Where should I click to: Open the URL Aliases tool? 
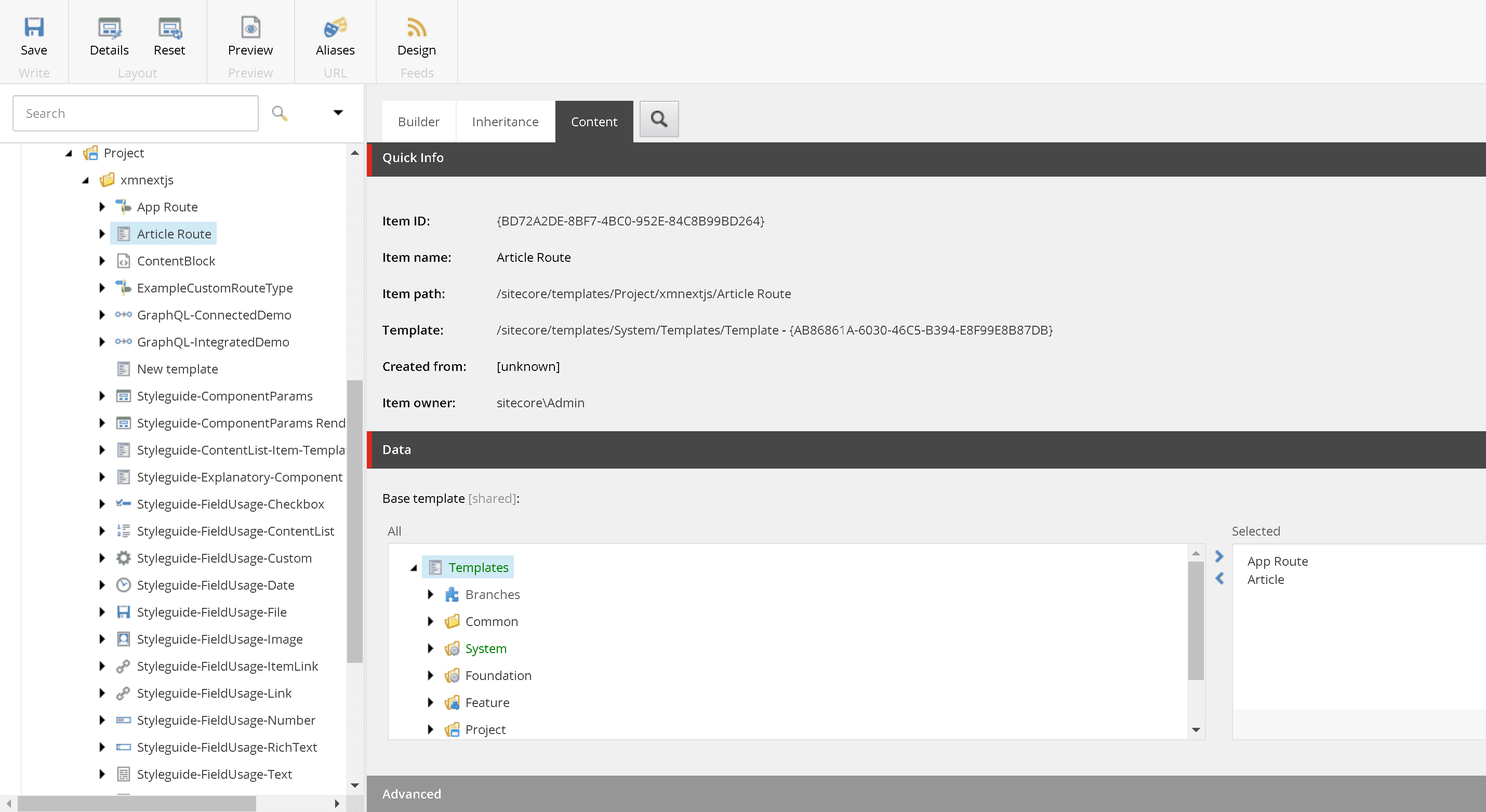[335, 28]
